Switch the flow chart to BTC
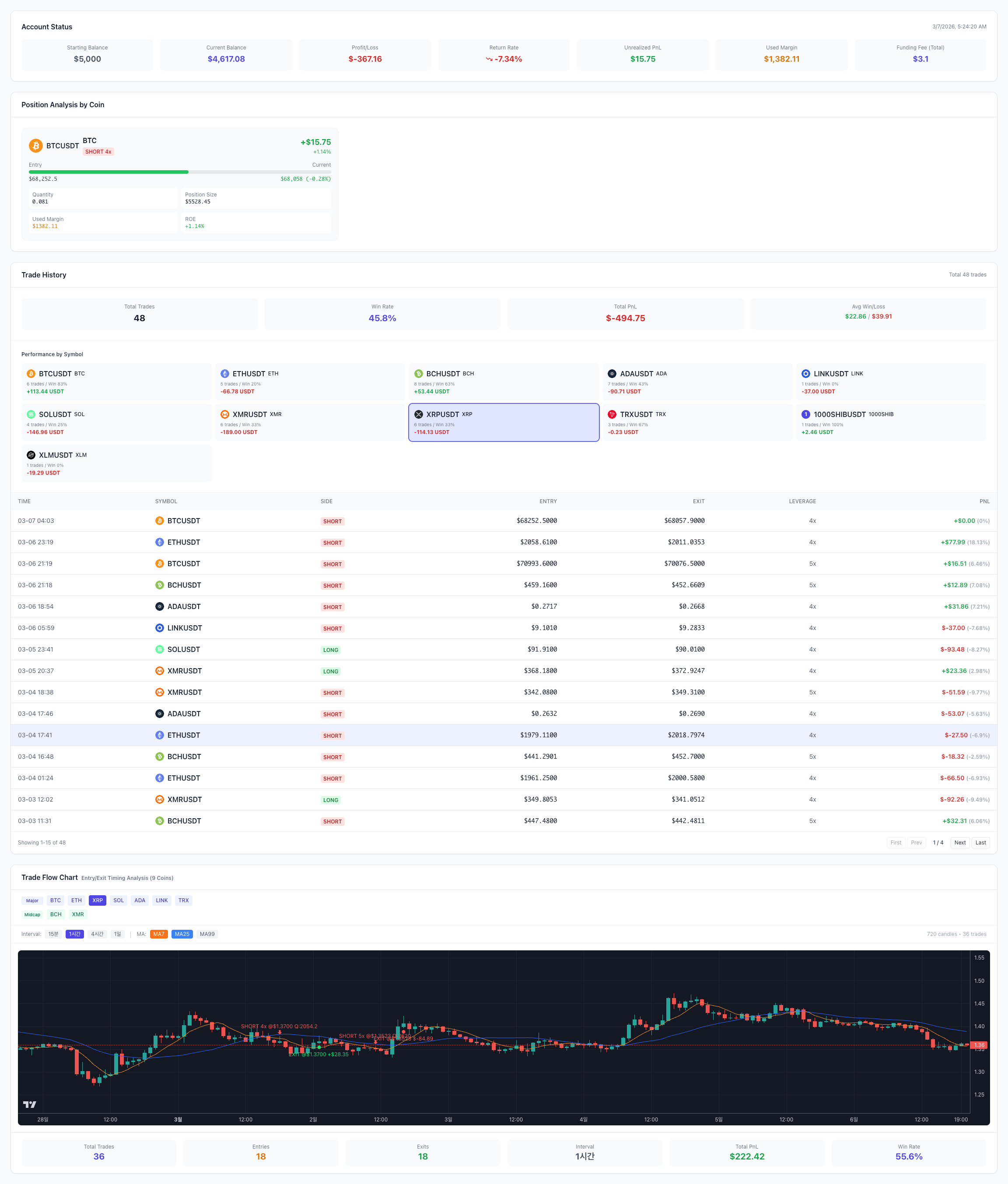This screenshot has width=1008, height=1184. pos(56,900)
